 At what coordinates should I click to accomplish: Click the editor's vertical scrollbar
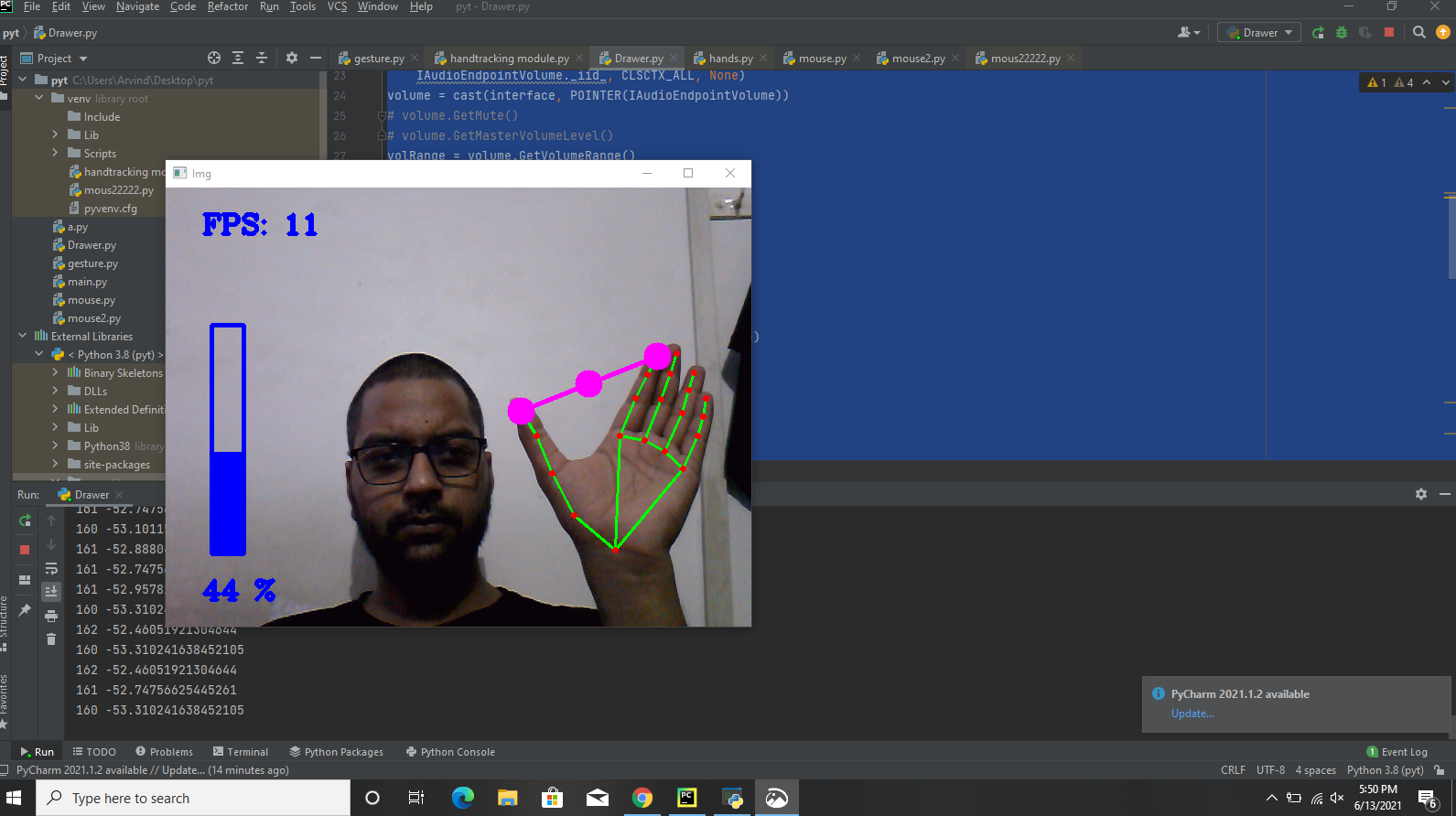1450,236
